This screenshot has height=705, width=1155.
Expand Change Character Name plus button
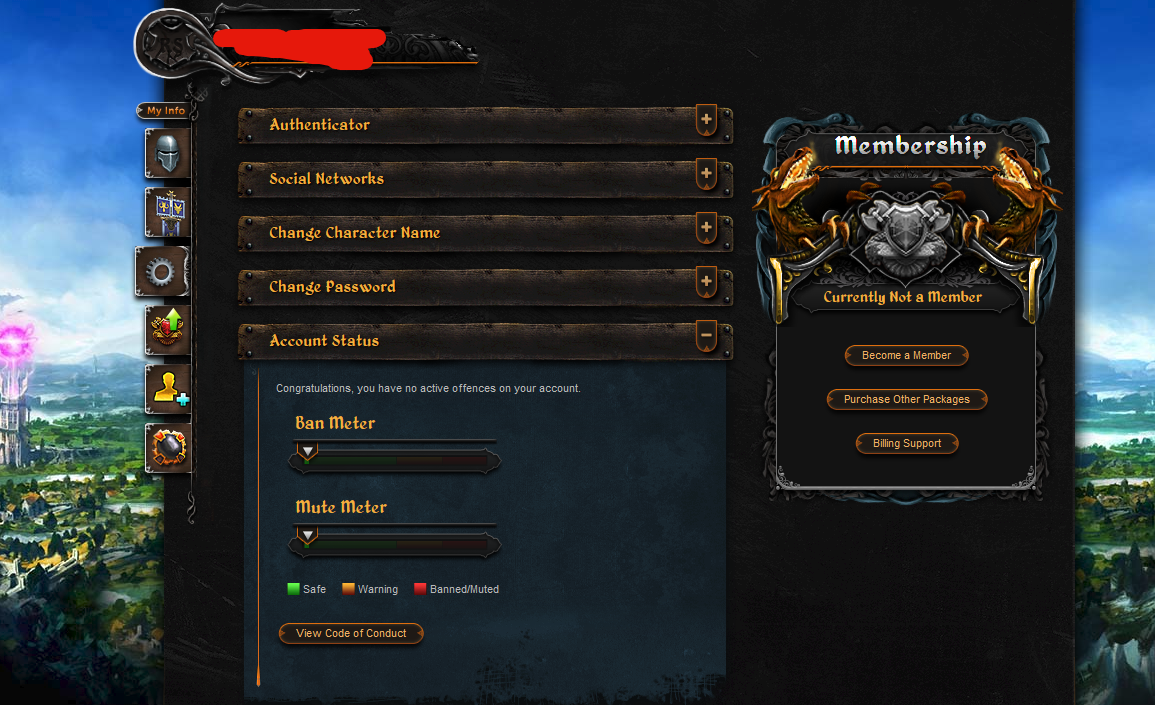click(x=706, y=228)
